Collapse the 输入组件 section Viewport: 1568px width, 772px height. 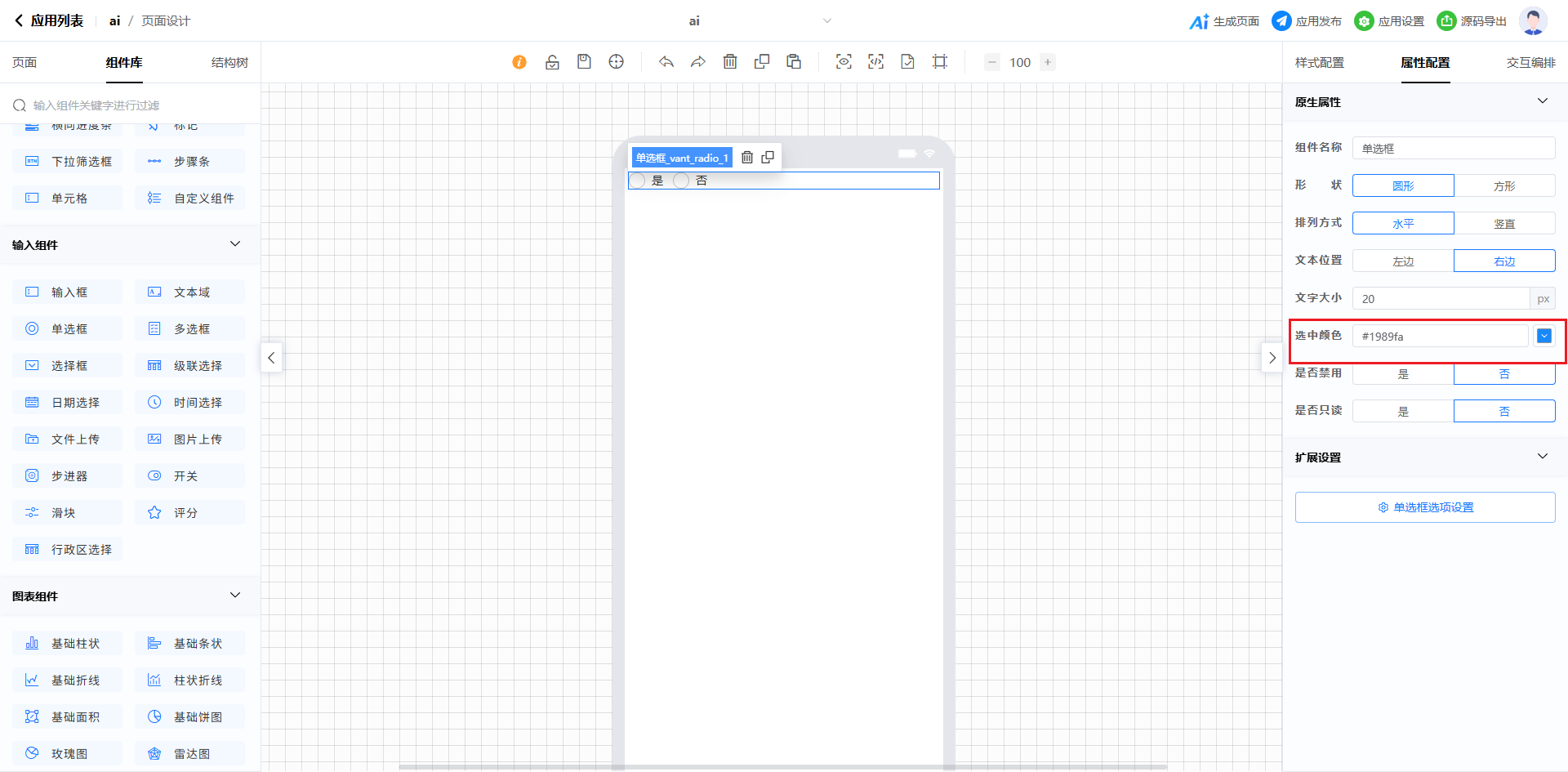pyautogui.click(x=235, y=244)
